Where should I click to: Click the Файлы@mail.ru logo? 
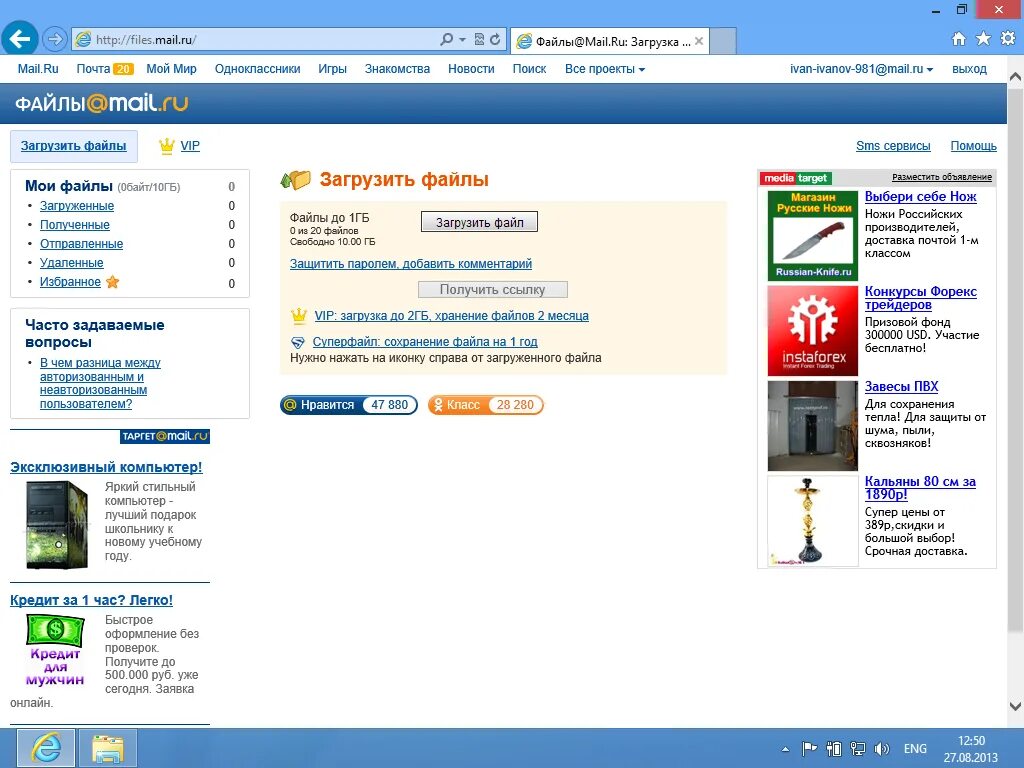[x=101, y=103]
